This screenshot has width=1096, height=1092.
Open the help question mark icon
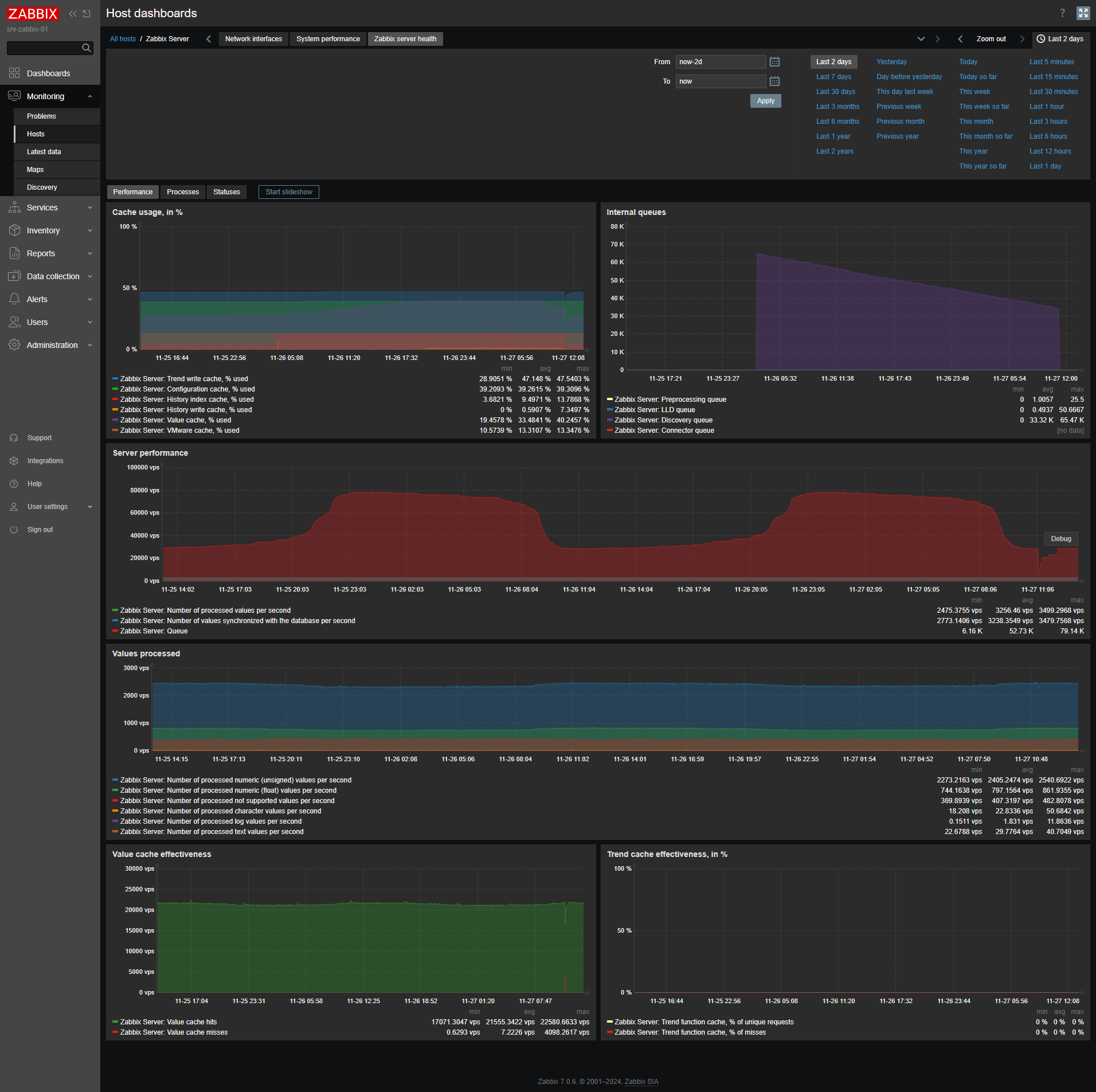[1062, 13]
